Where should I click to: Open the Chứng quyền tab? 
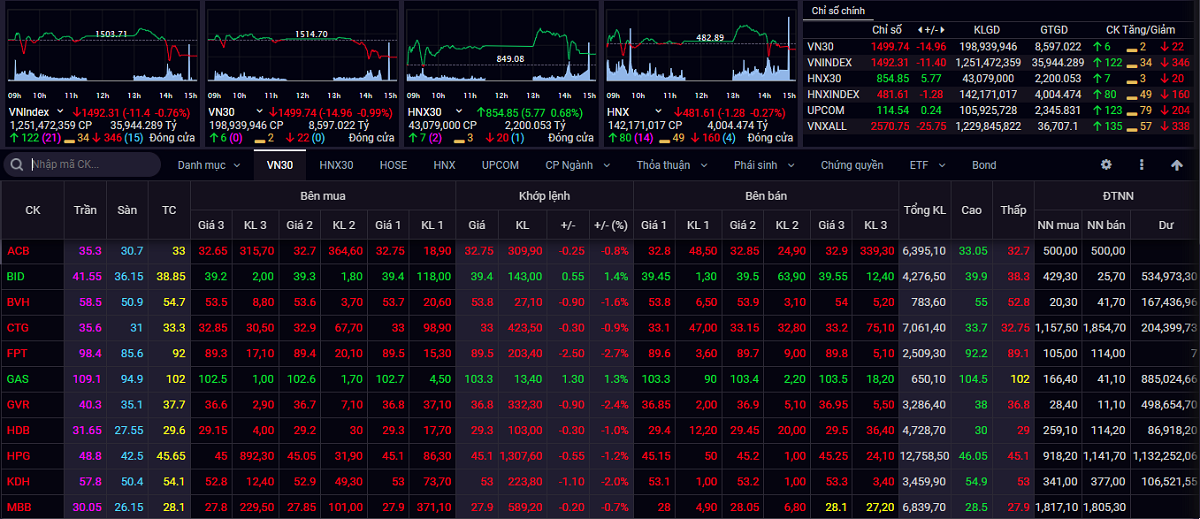click(852, 165)
